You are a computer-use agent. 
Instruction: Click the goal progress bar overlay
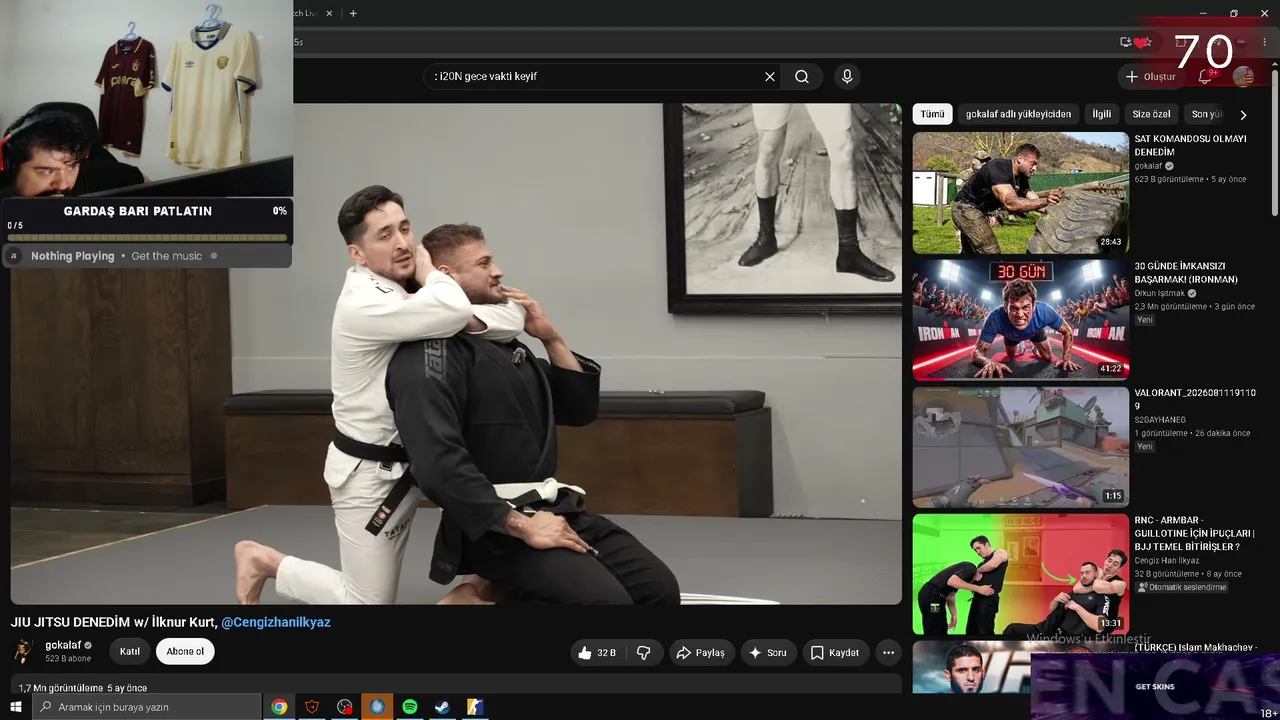point(147,238)
